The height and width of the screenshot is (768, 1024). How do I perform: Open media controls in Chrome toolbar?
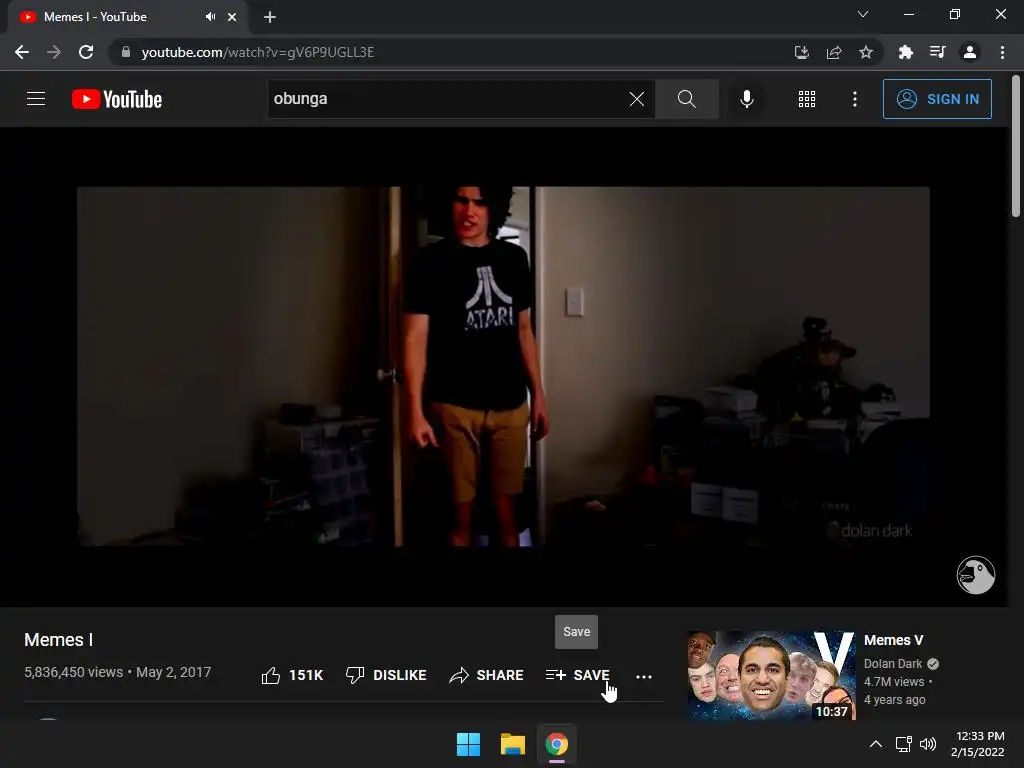pos(938,52)
